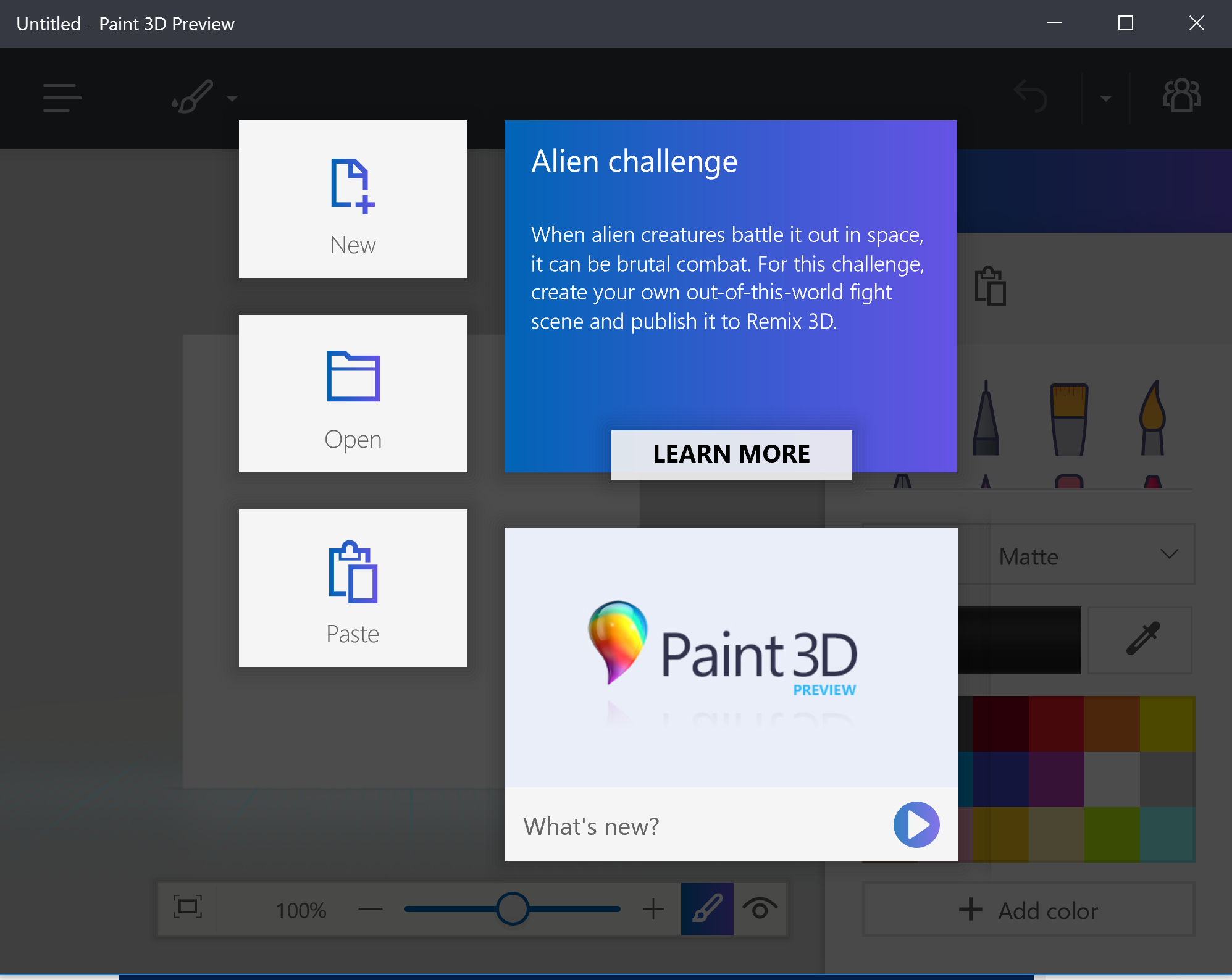Click the Open folder icon
This screenshot has height=980, width=1232.
(x=353, y=379)
